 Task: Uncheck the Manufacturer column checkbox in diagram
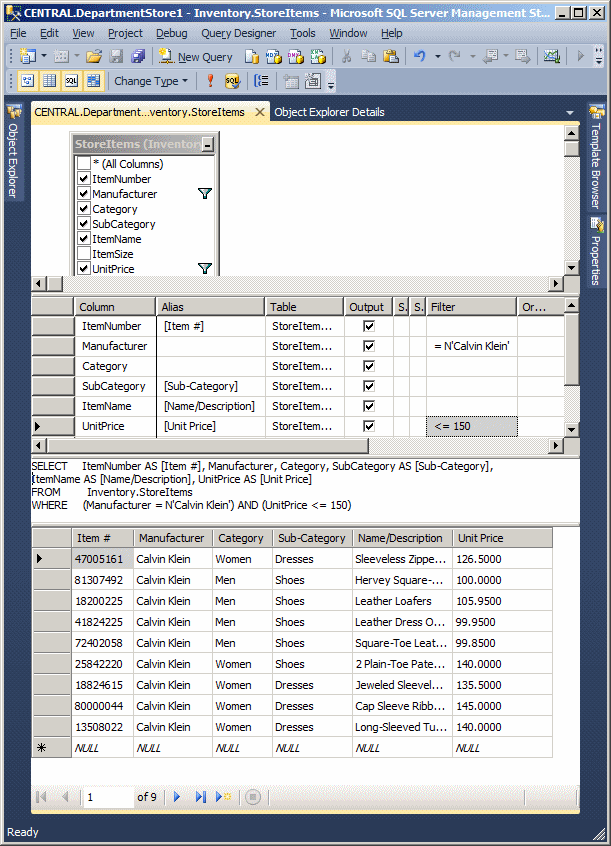(84, 193)
